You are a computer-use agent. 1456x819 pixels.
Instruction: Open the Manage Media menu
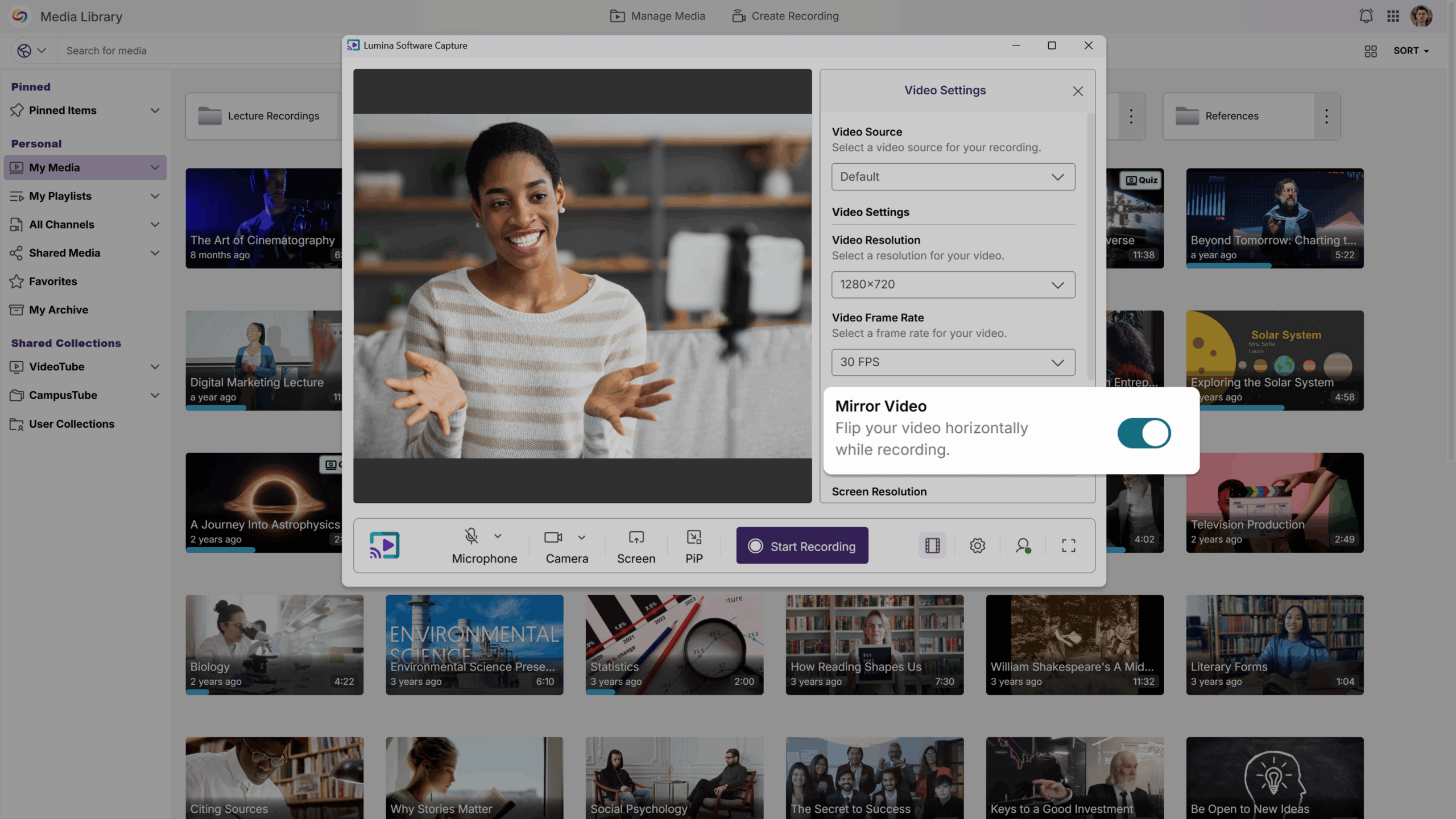click(657, 16)
